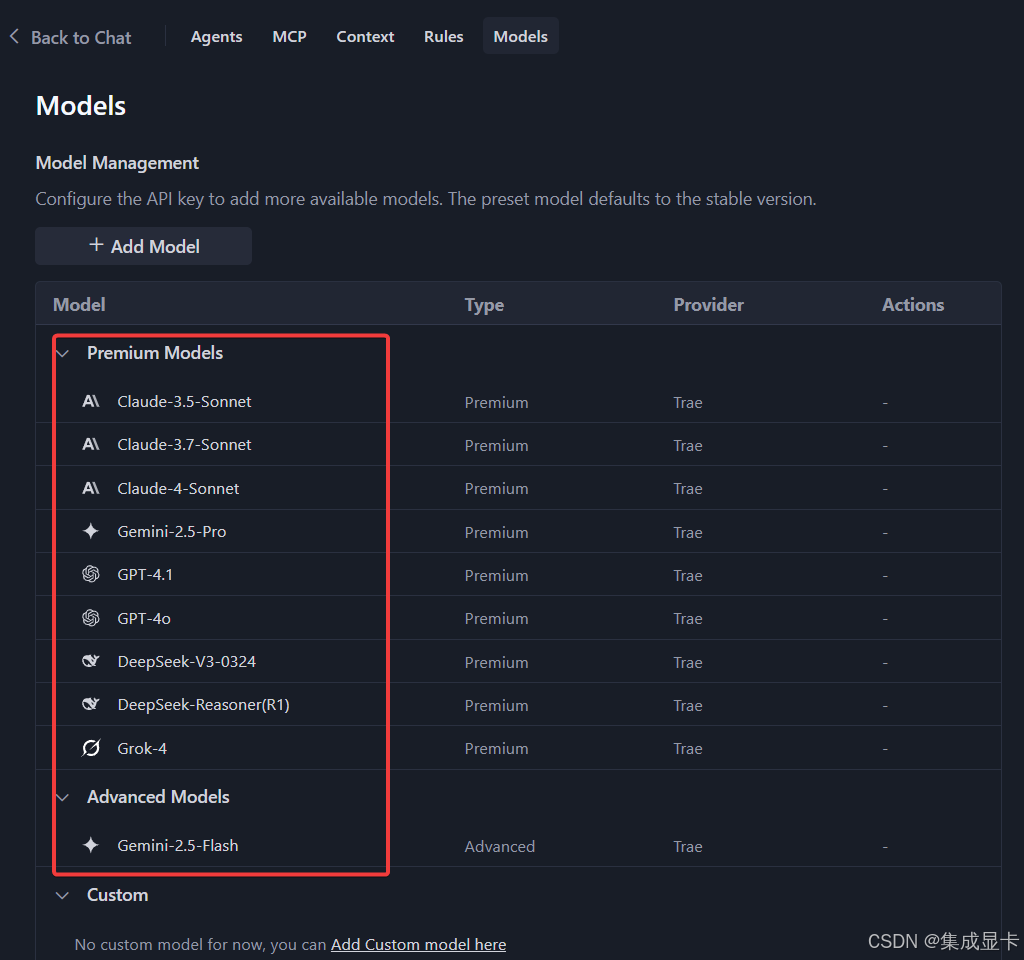Collapse the Advanced Models group
1024x960 pixels.
tap(63, 797)
